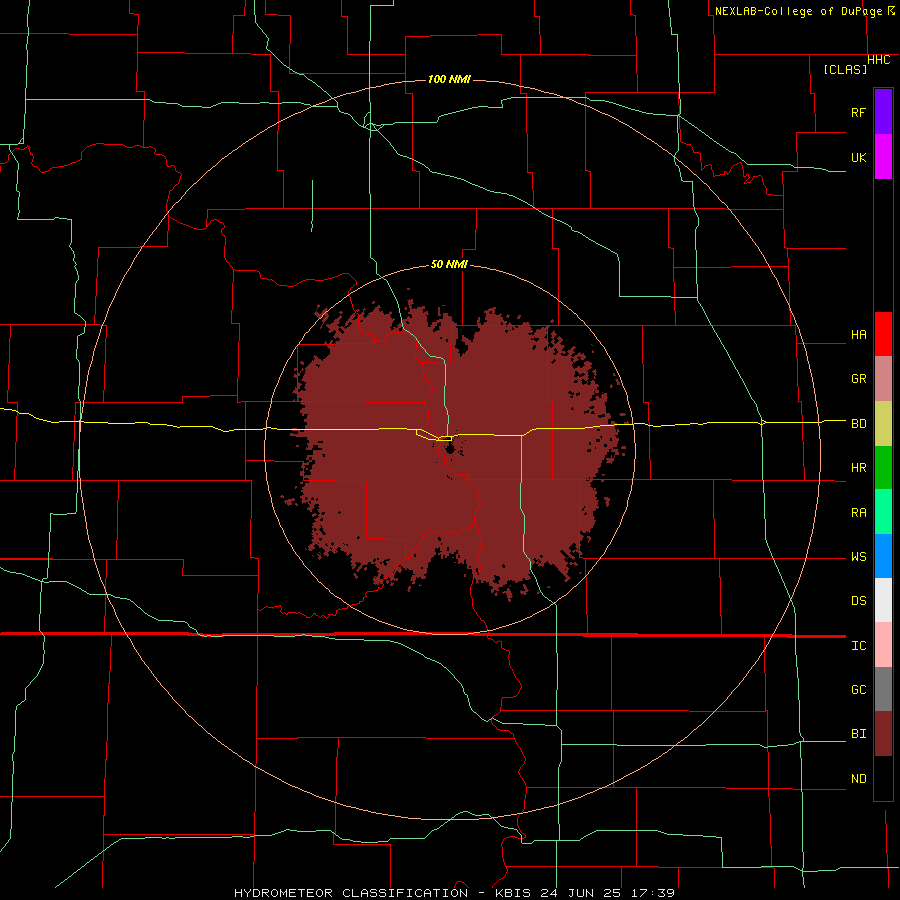900x900 pixels.
Task: Click the IC light pink legend swatch
Action: [883, 645]
